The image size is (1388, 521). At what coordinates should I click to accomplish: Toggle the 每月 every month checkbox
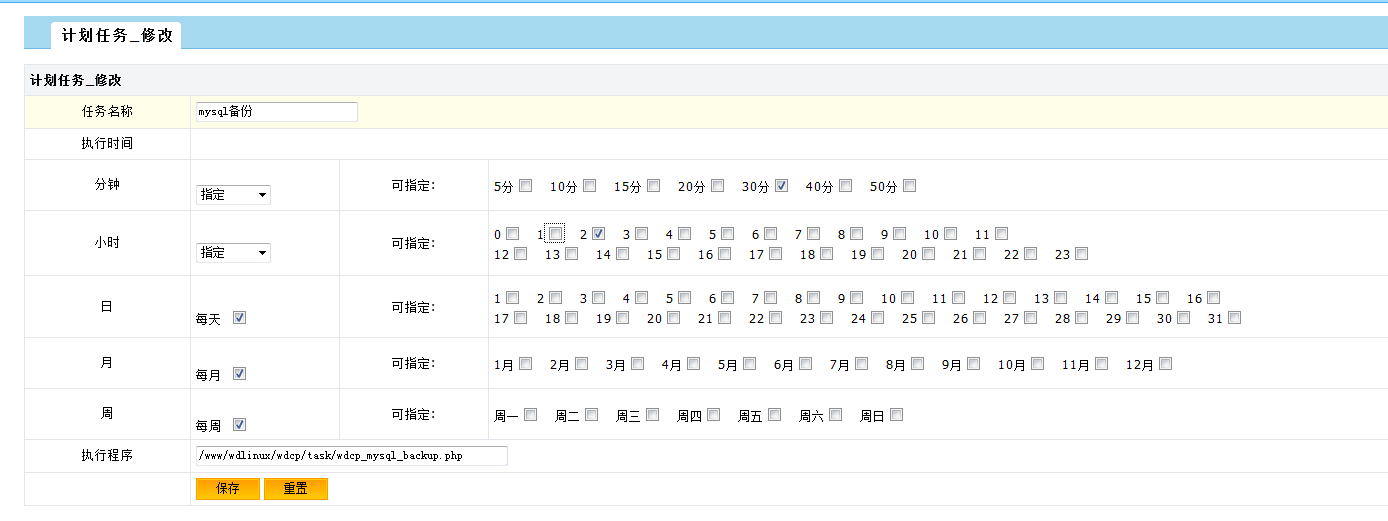coord(239,374)
